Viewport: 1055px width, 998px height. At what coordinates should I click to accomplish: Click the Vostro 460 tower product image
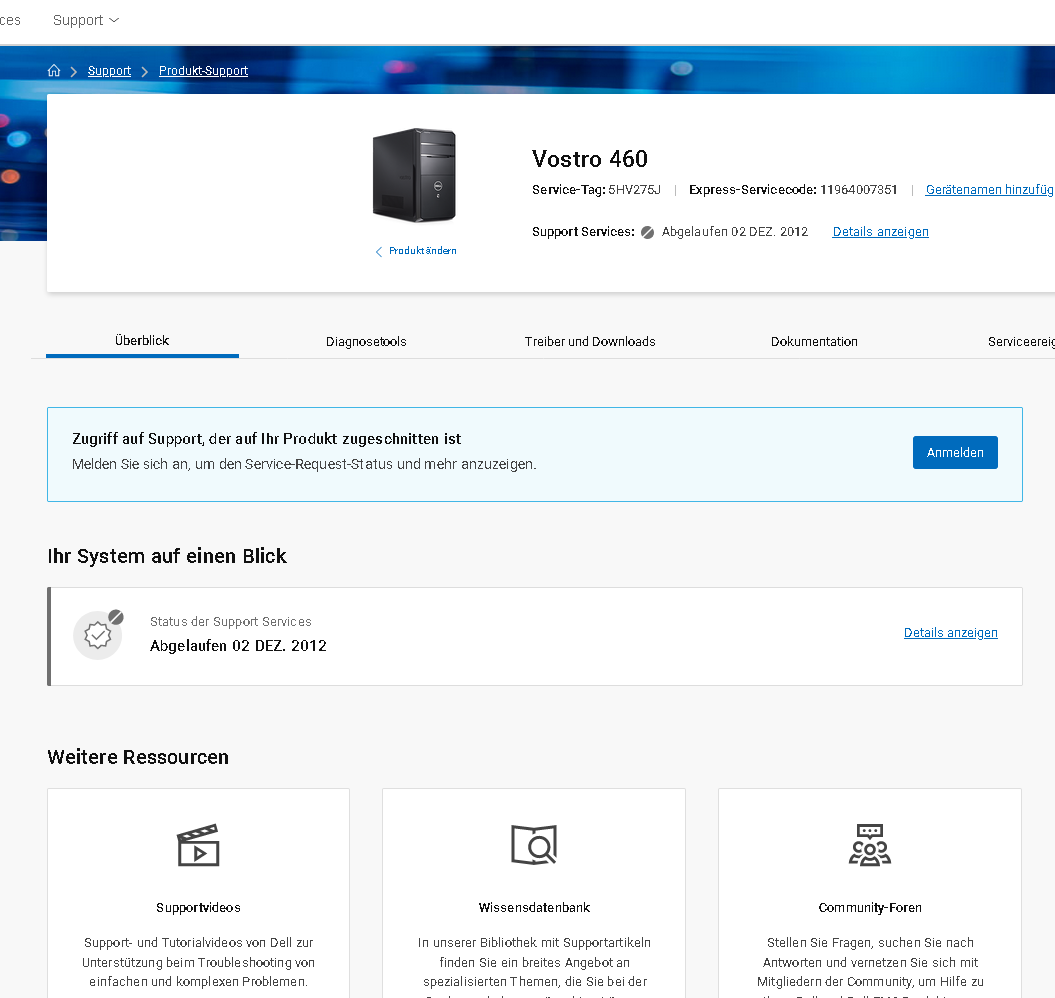414,175
